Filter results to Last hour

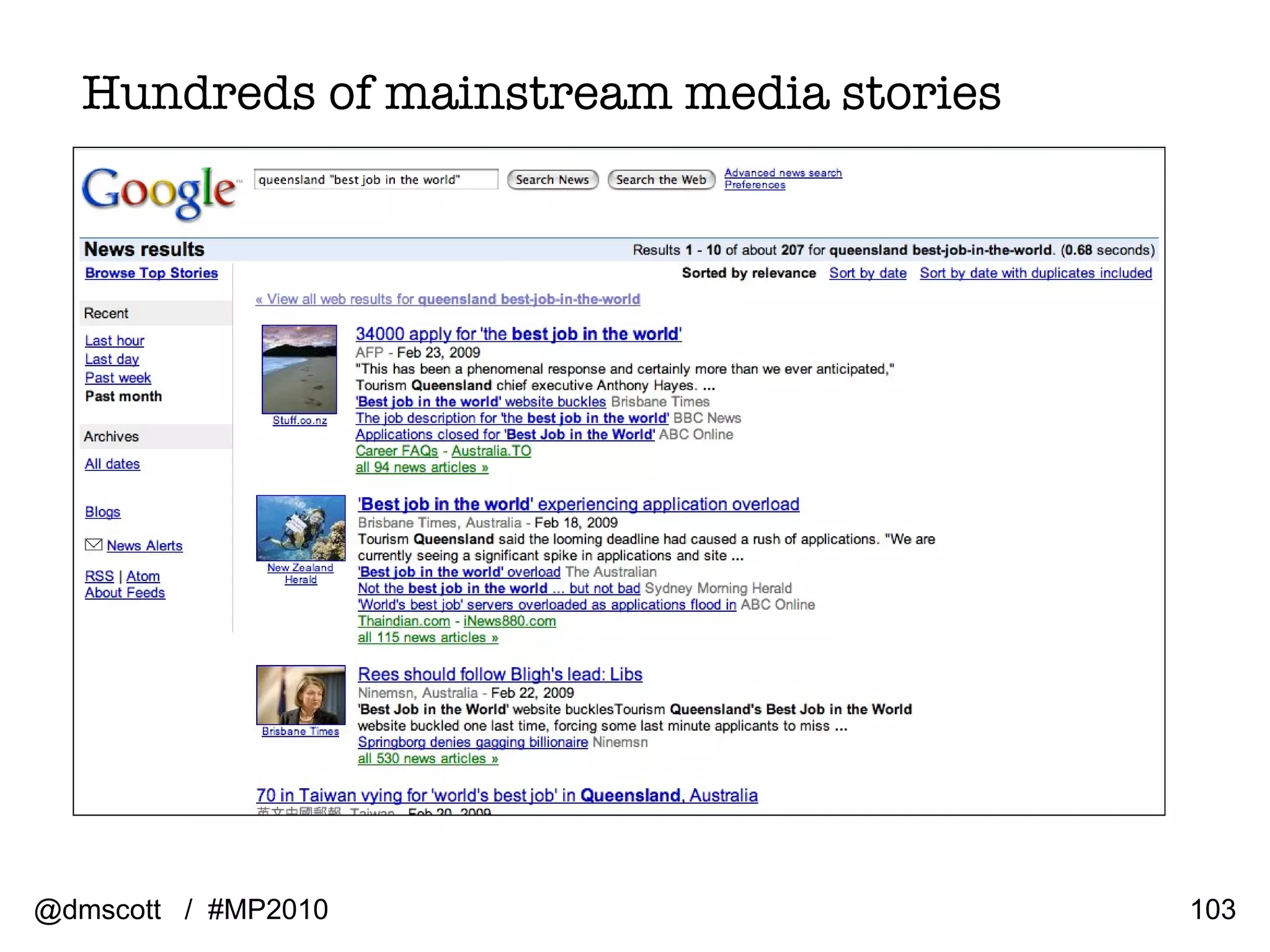click(x=115, y=341)
